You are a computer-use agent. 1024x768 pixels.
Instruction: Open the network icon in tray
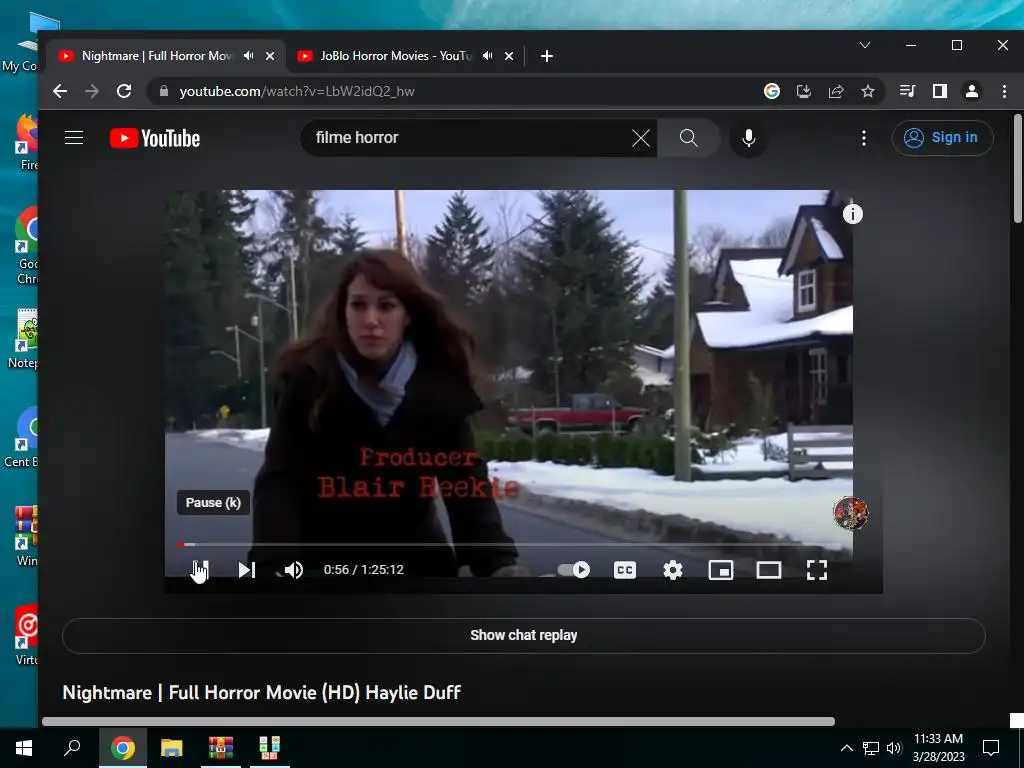coord(871,748)
